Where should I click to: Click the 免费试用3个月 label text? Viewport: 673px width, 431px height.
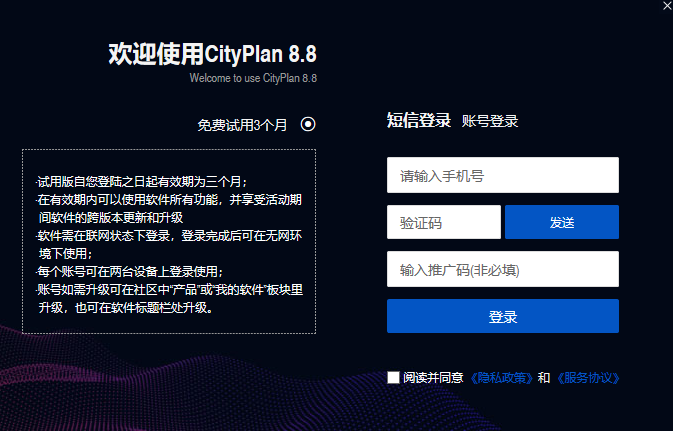pos(242,125)
